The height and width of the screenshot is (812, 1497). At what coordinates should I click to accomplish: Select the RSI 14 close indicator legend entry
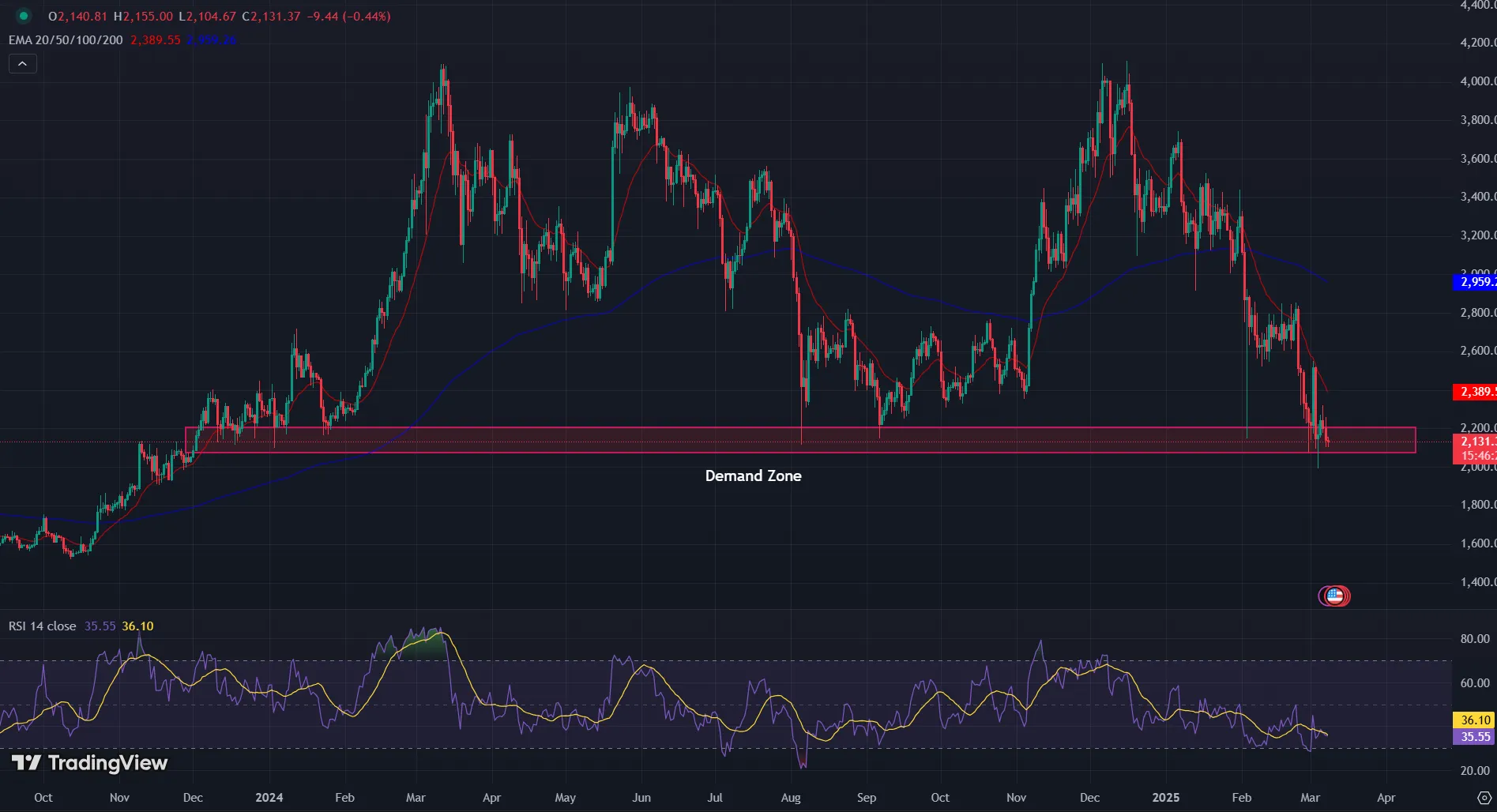click(x=41, y=626)
